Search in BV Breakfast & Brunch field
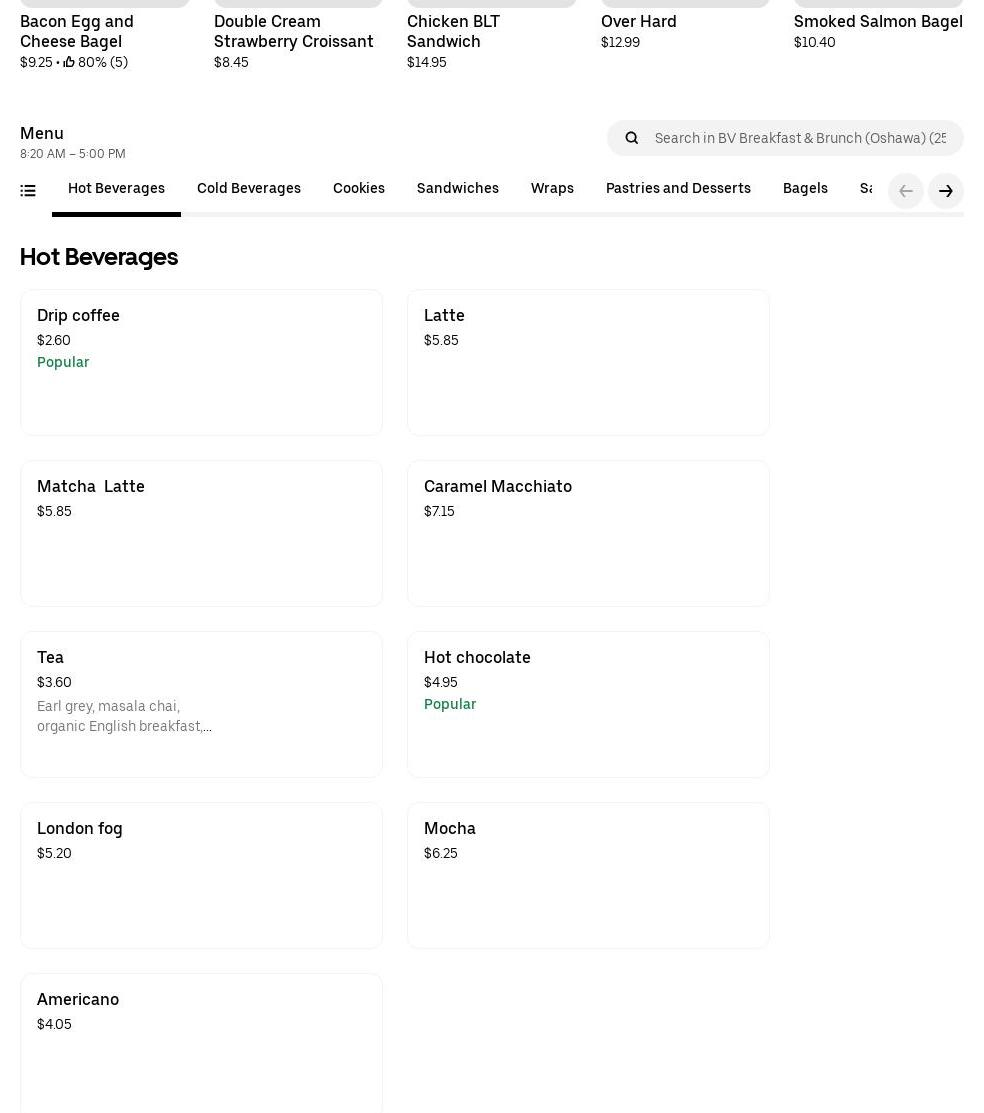 pyautogui.click(x=800, y=138)
